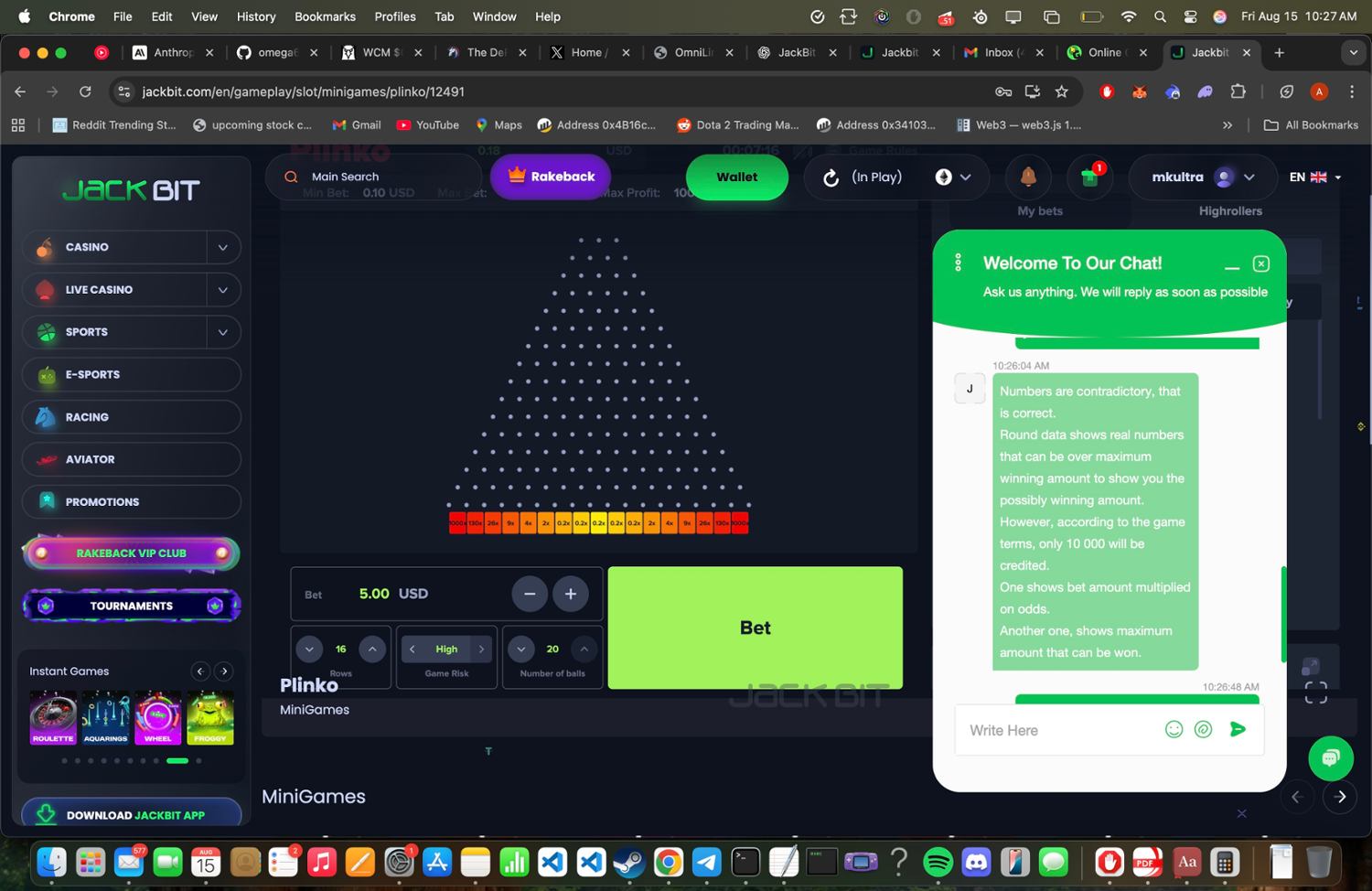
Task: Expand the Casino sidebar menu
Action: coord(222,247)
